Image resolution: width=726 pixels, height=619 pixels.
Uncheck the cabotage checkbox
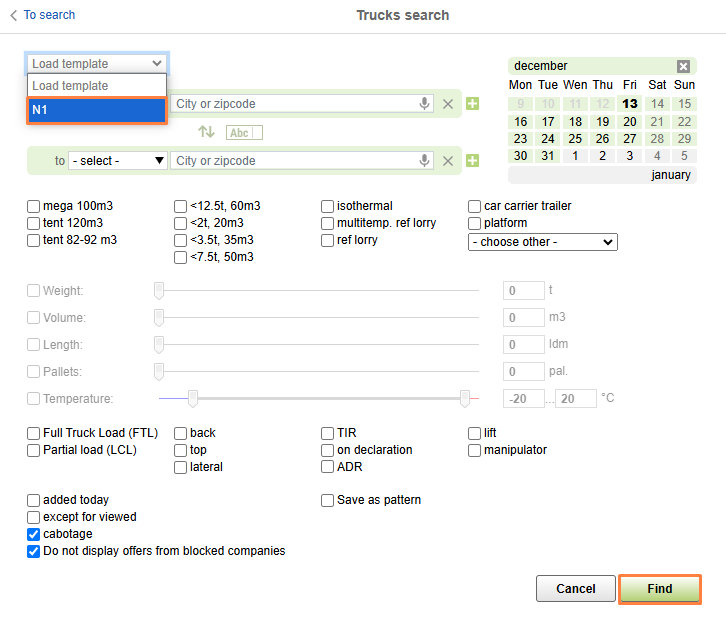(34, 534)
